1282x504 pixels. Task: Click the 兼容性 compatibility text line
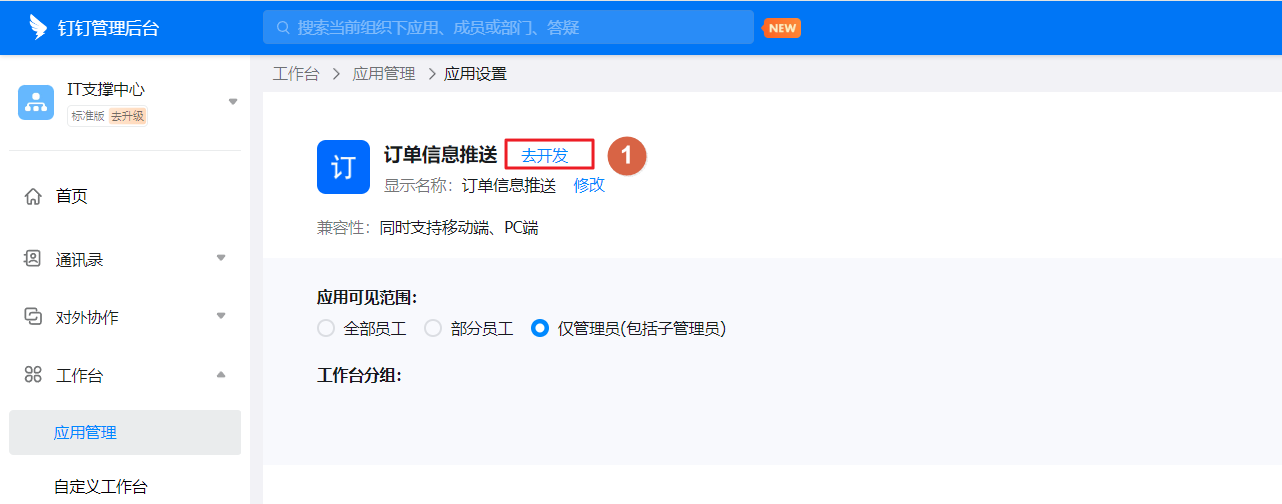[428, 228]
